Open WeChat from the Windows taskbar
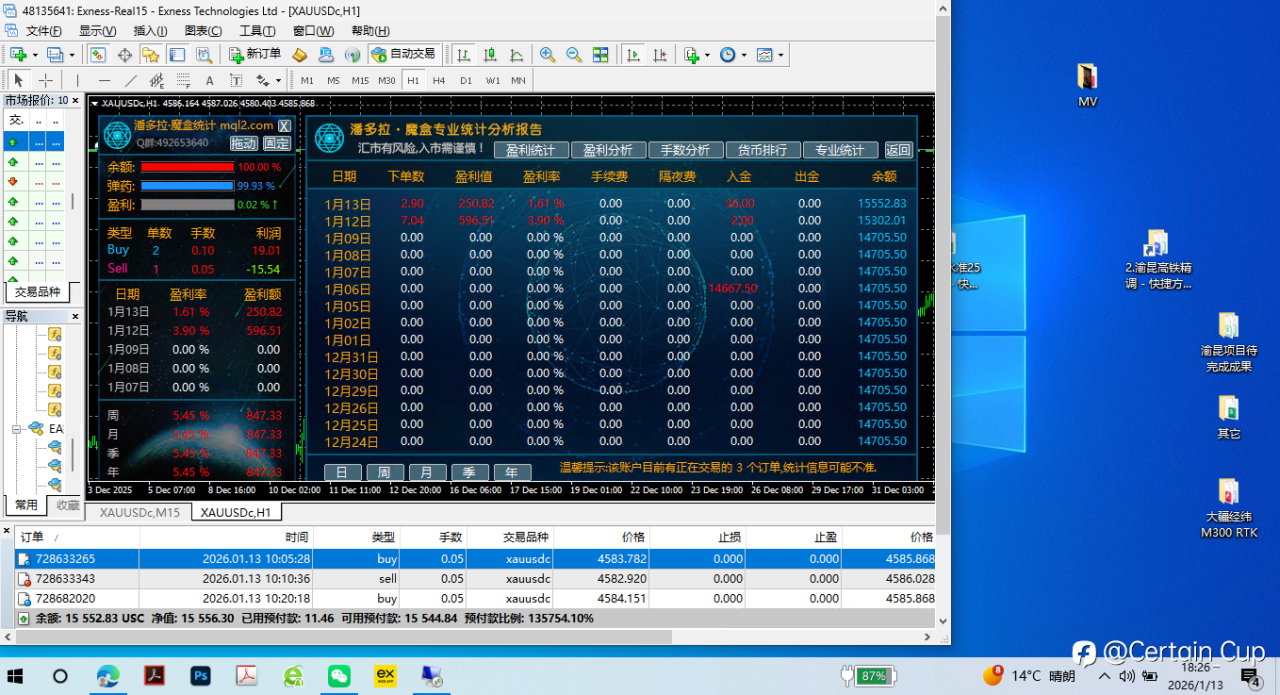The image size is (1280, 695). [340, 676]
